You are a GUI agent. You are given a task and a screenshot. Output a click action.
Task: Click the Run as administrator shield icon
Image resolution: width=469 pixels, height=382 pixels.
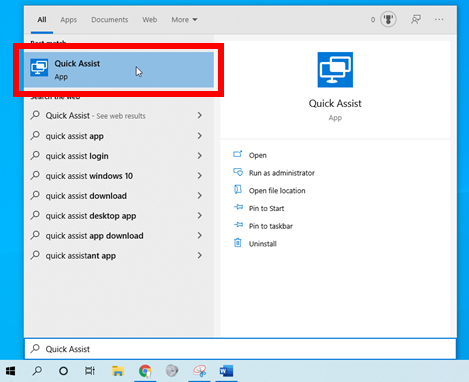click(x=238, y=172)
